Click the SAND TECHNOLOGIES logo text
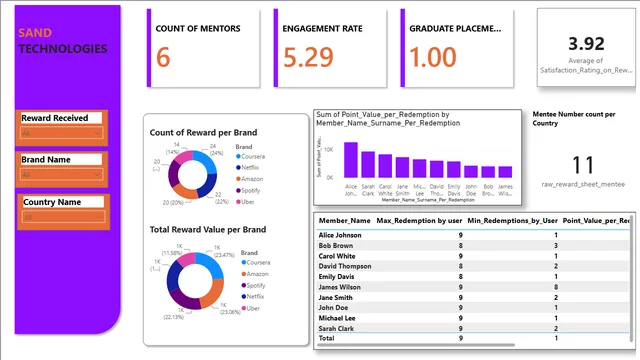The image size is (640, 360). click(62, 41)
